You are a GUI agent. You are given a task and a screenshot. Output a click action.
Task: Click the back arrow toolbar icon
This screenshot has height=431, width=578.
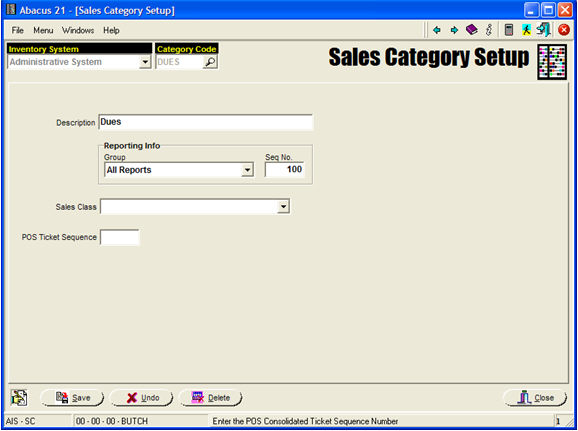pyautogui.click(x=437, y=30)
